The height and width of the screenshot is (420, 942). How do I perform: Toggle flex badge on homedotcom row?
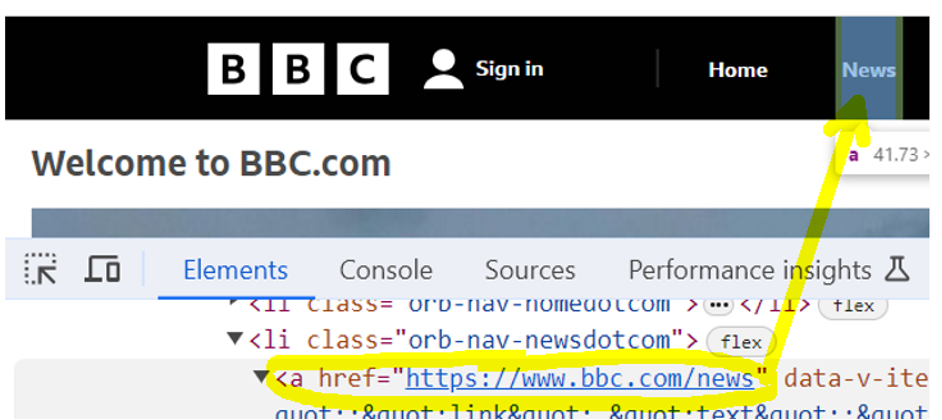[853, 305]
